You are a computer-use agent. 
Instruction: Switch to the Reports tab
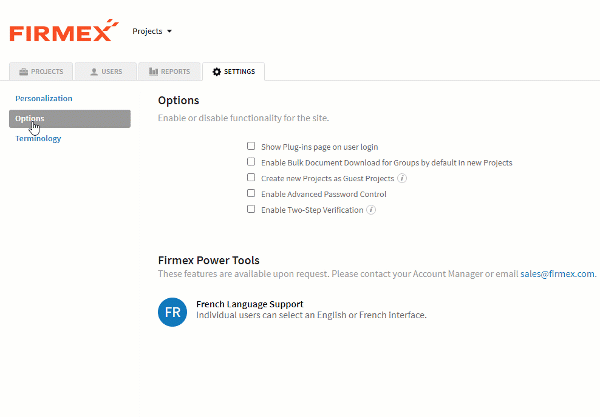tap(169, 72)
